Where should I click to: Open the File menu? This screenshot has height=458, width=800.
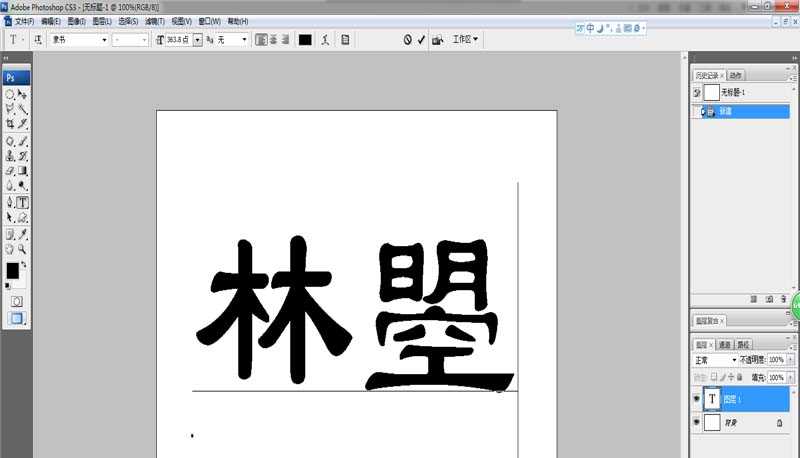(24, 21)
